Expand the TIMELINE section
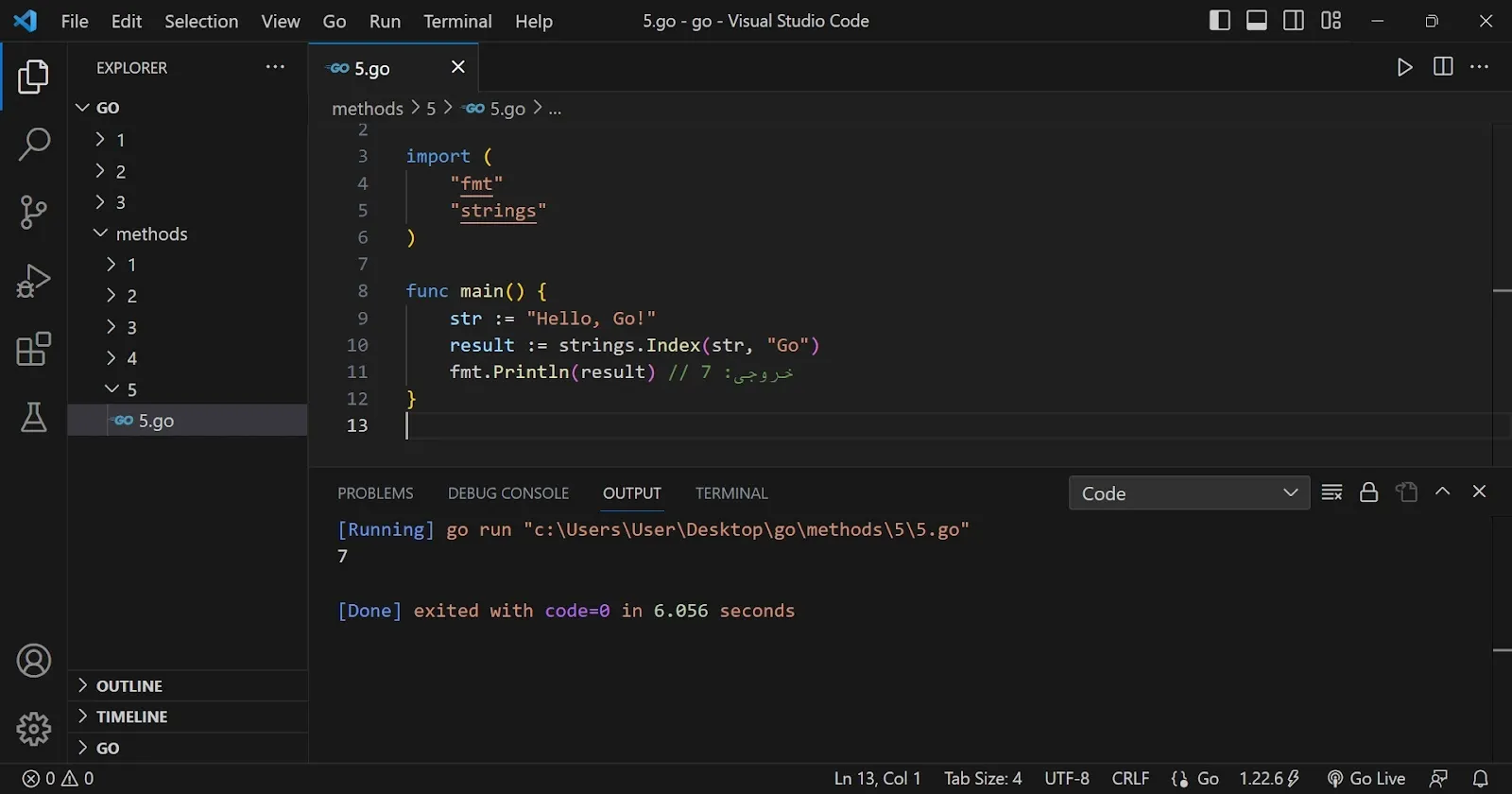This screenshot has height=794, width=1512. point(188,716)
